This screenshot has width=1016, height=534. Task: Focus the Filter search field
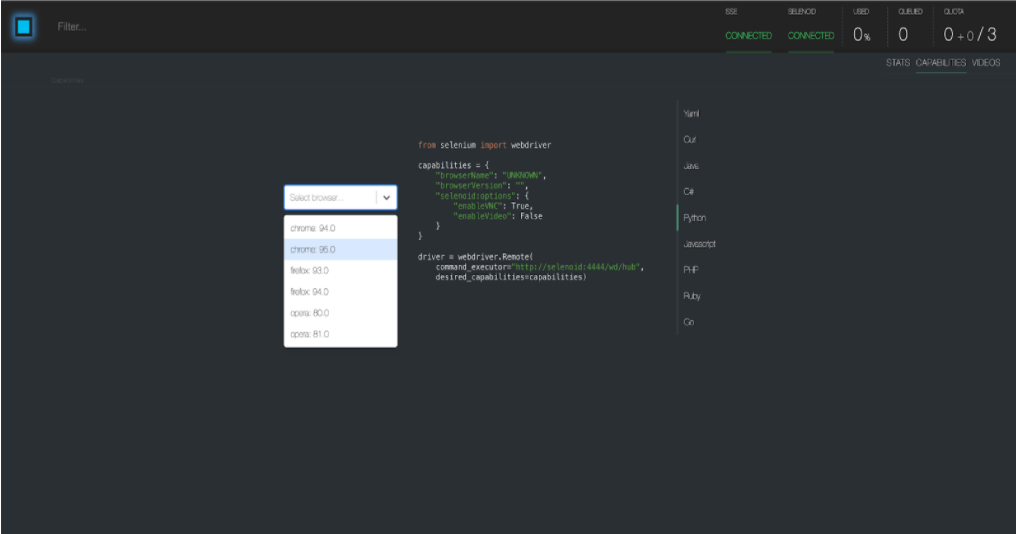coord(72,27)
